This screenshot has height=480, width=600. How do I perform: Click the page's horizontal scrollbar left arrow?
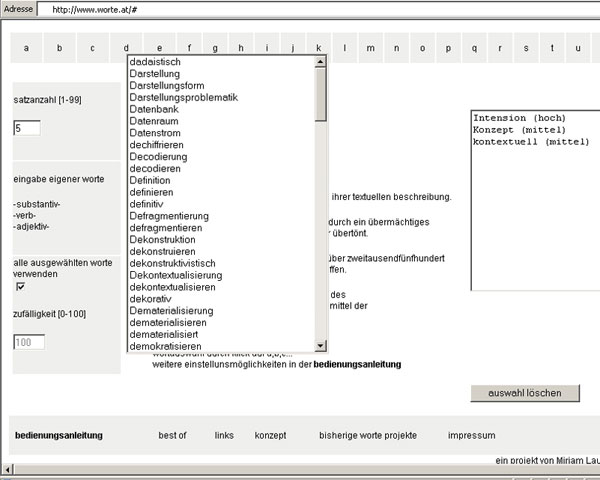point(8,469)
